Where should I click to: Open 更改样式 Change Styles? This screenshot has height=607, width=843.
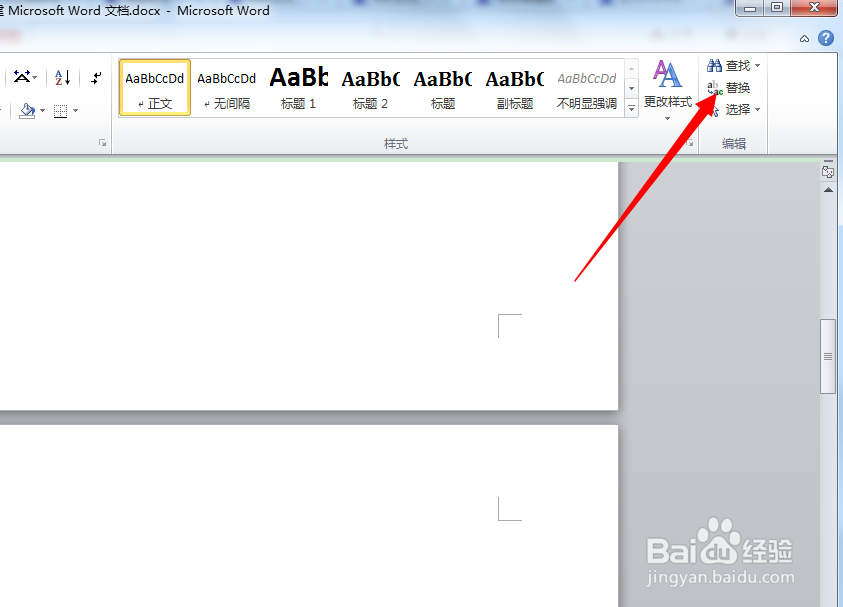(667, 90)
